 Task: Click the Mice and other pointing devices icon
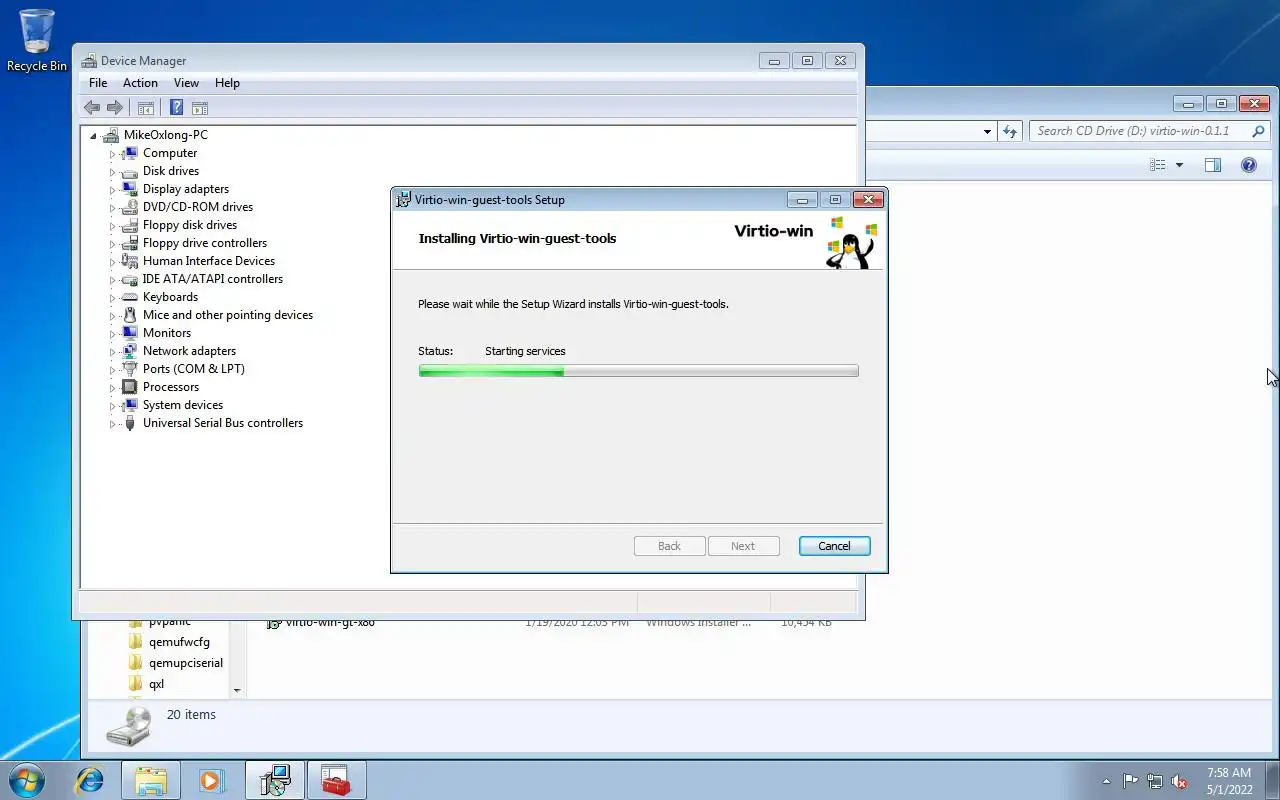pos(129,315)
